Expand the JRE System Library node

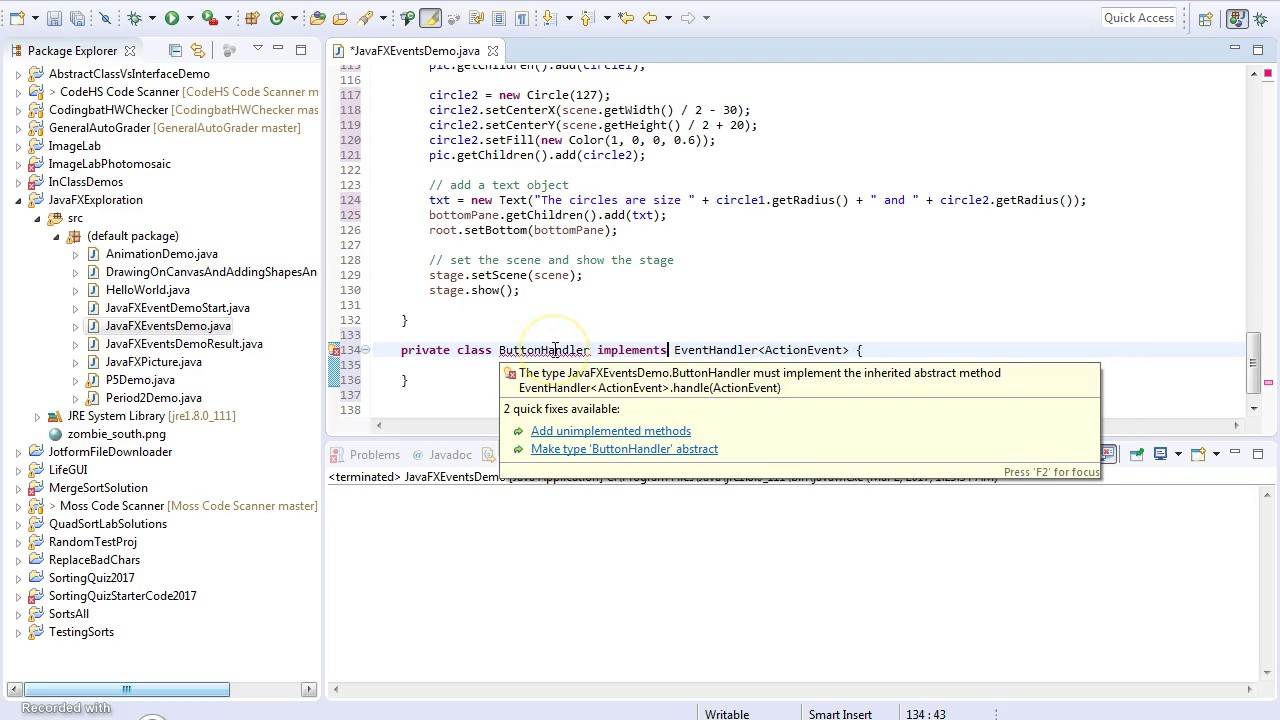click(x=37, y=416)
